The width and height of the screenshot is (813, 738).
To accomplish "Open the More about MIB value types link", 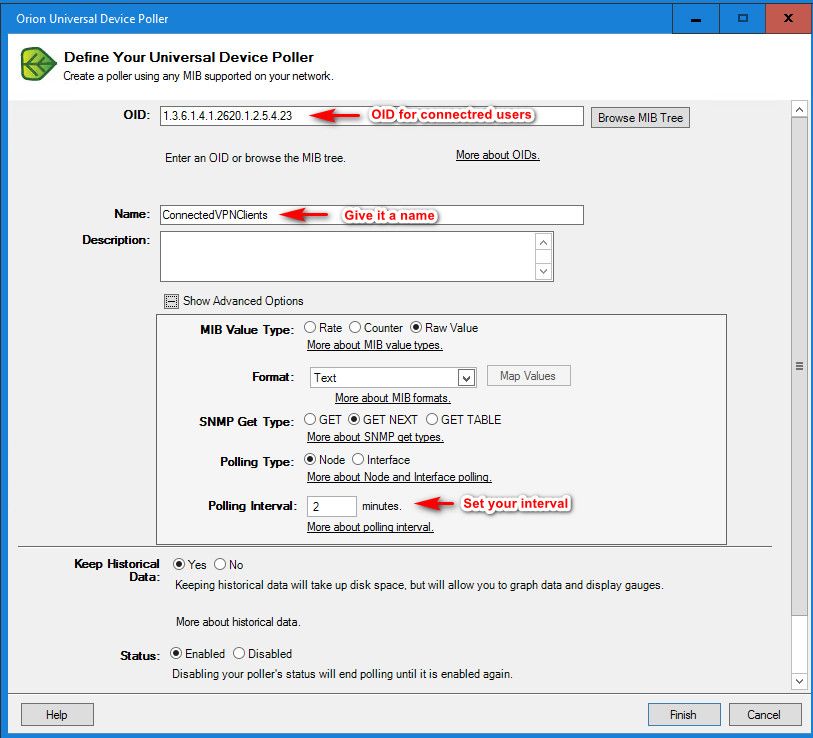I will click(x=374, y=345).
